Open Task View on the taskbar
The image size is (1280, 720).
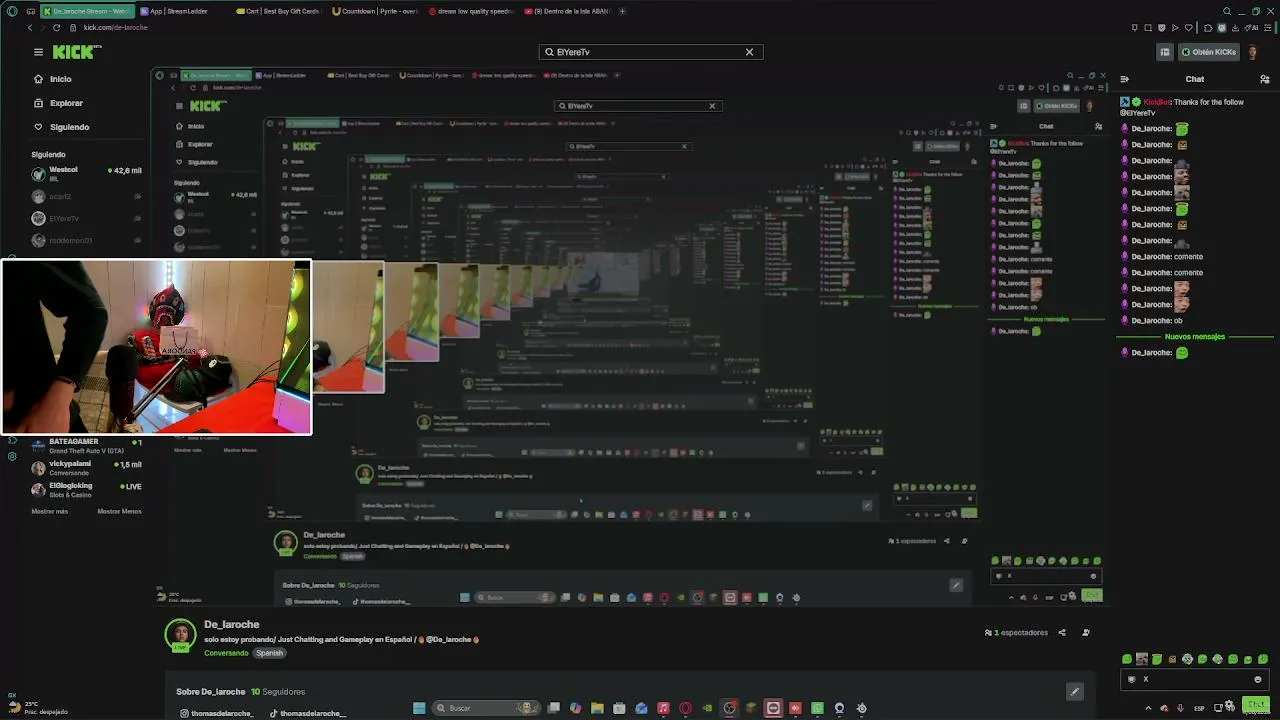pyautogui.click(x=553, y=708)
